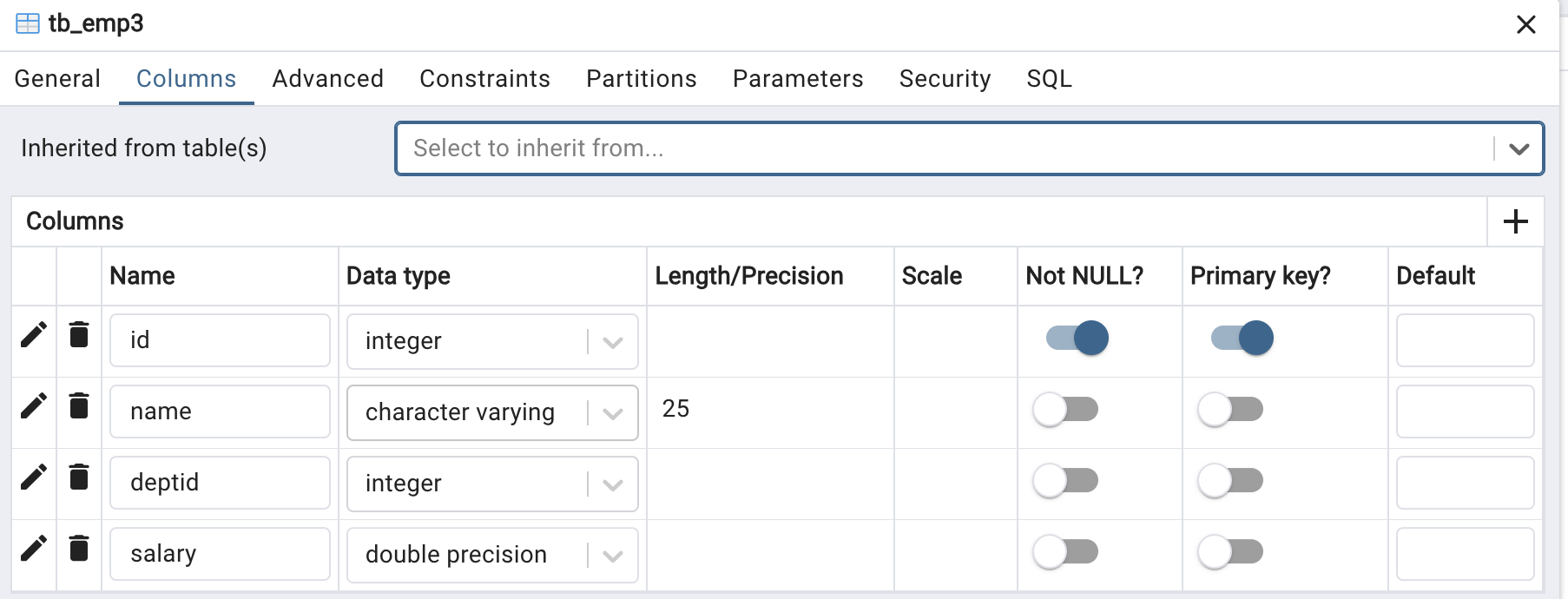Image resolution: width=1568 pixels, height=599 pixels.
Task: Delete the name column row
Action: coord(79,405)
